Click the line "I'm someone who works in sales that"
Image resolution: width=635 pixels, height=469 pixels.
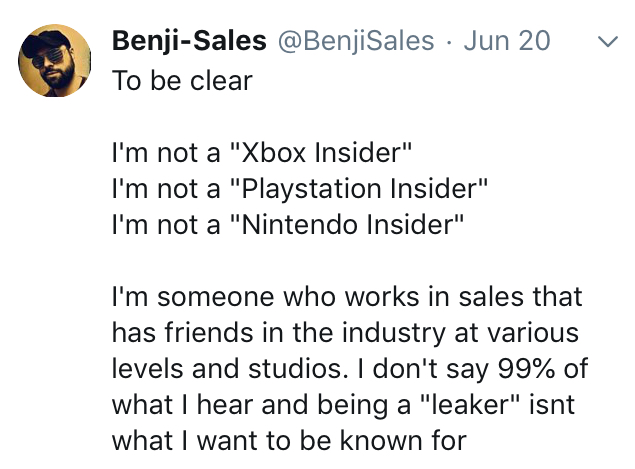[347, 296]
